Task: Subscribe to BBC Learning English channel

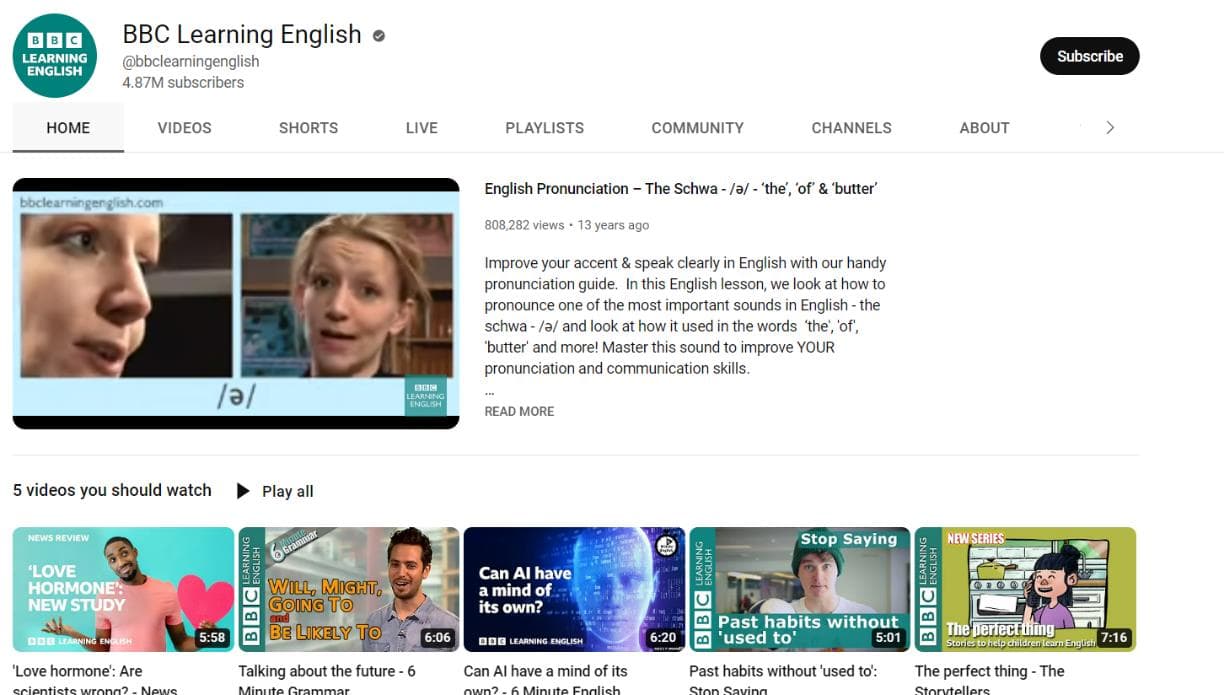Action: tap(1089, 56)
